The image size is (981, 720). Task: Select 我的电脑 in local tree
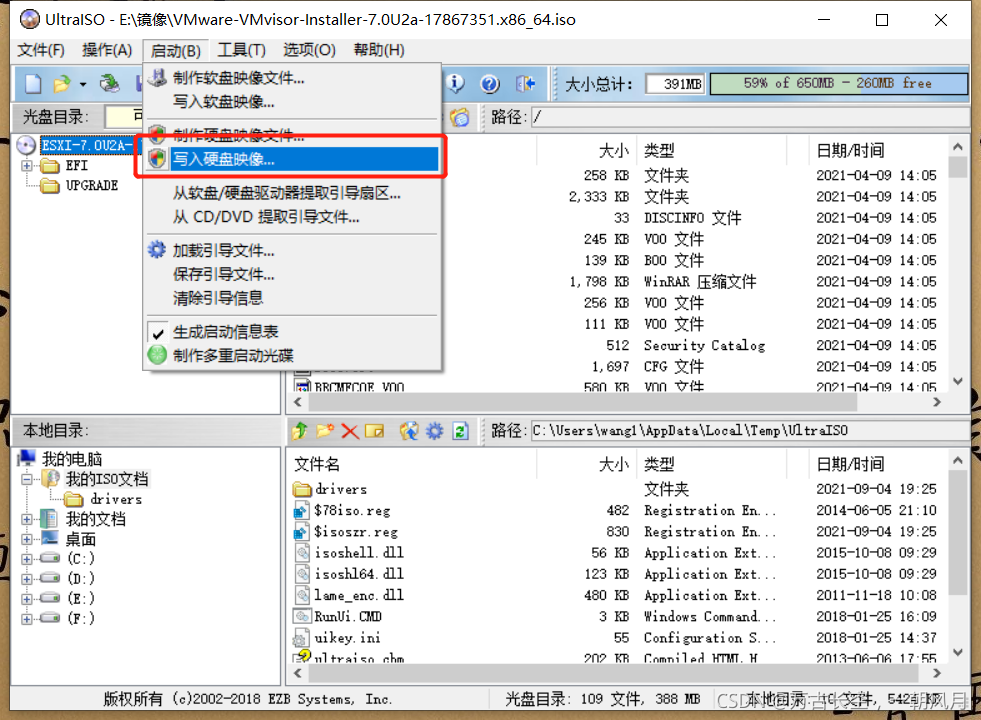coord(72,459)
